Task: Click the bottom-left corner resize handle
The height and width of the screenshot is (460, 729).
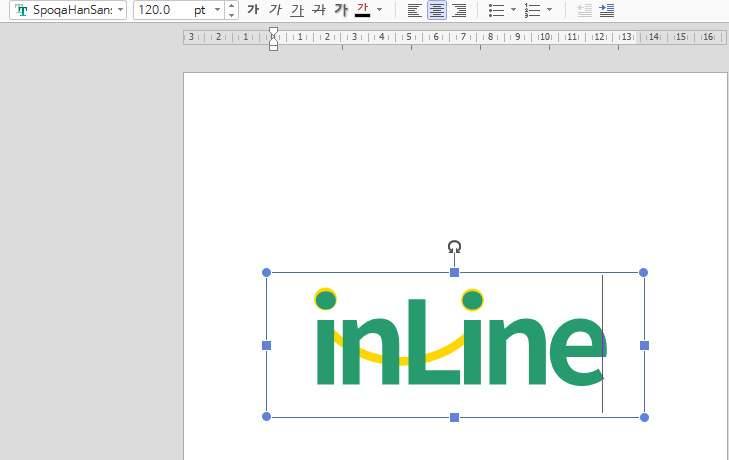Action: (x=266, y=416)
